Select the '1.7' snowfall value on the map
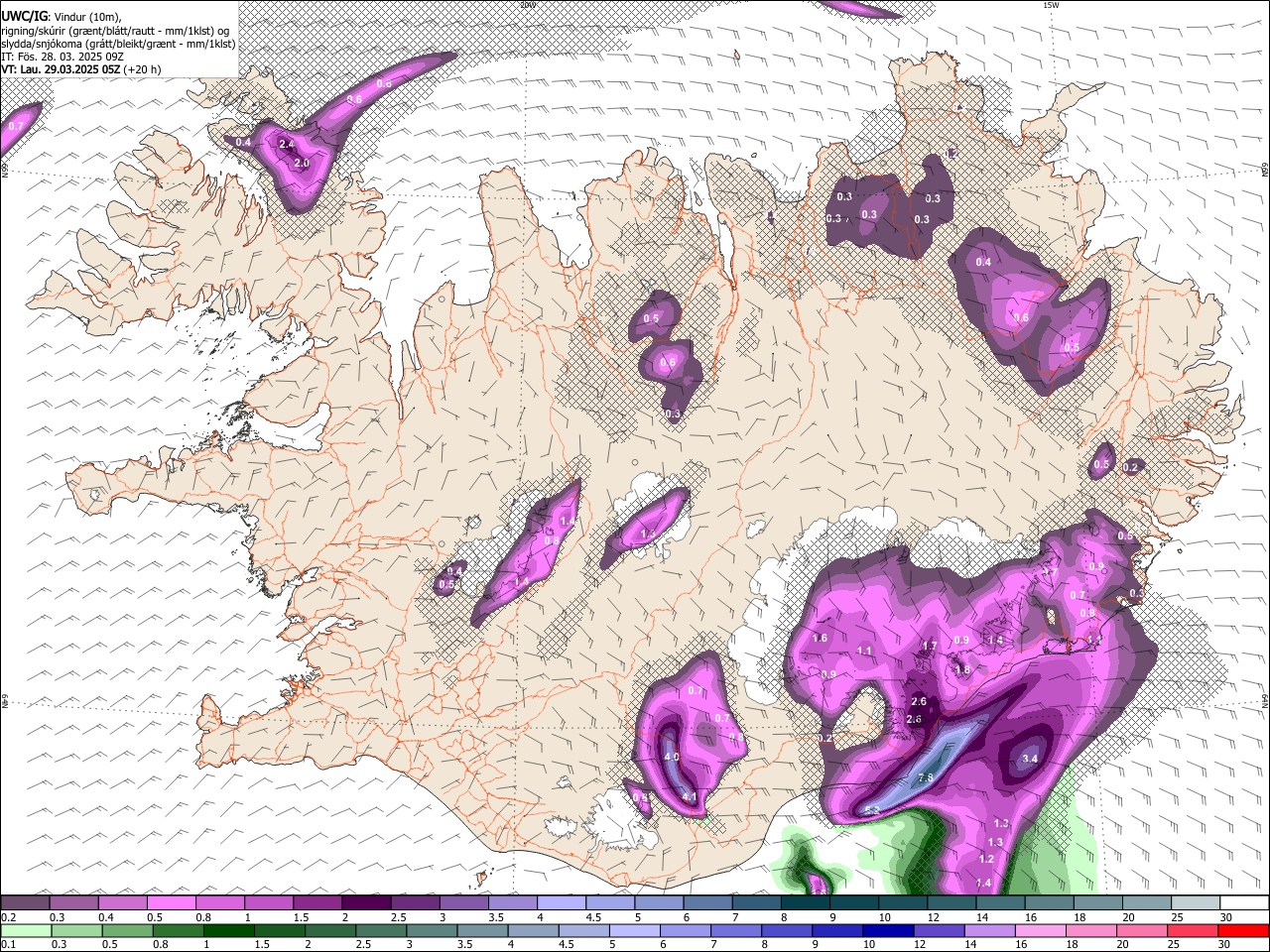The image size is (1270, 952). click(930, 647)
